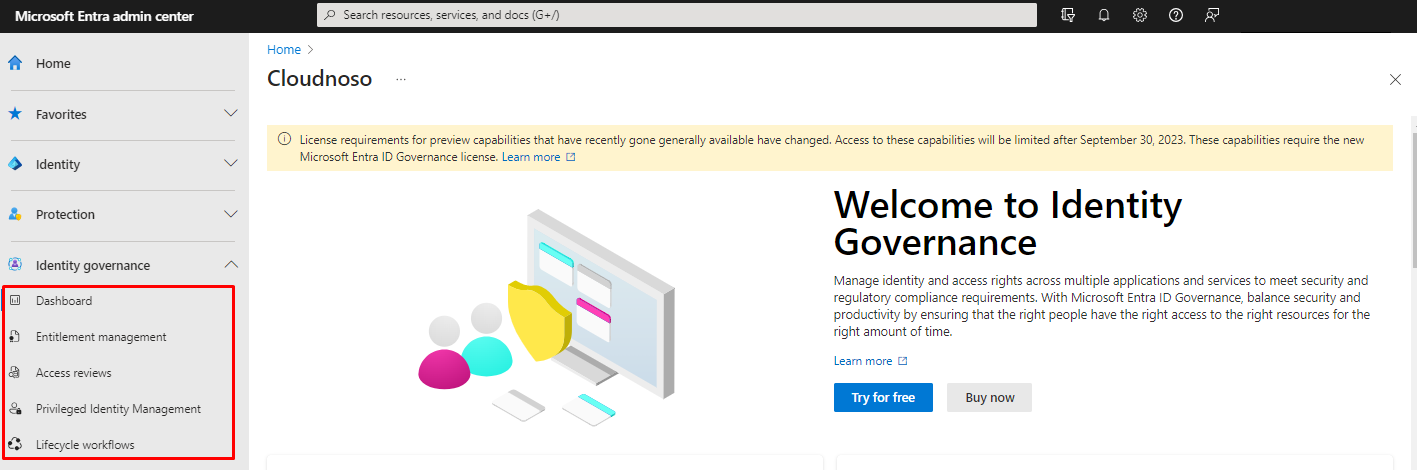The height and width of the screenshot is (470, 1417).
Task: Click the Home house icon in sidebar
Action: click(x=15, y=63)
